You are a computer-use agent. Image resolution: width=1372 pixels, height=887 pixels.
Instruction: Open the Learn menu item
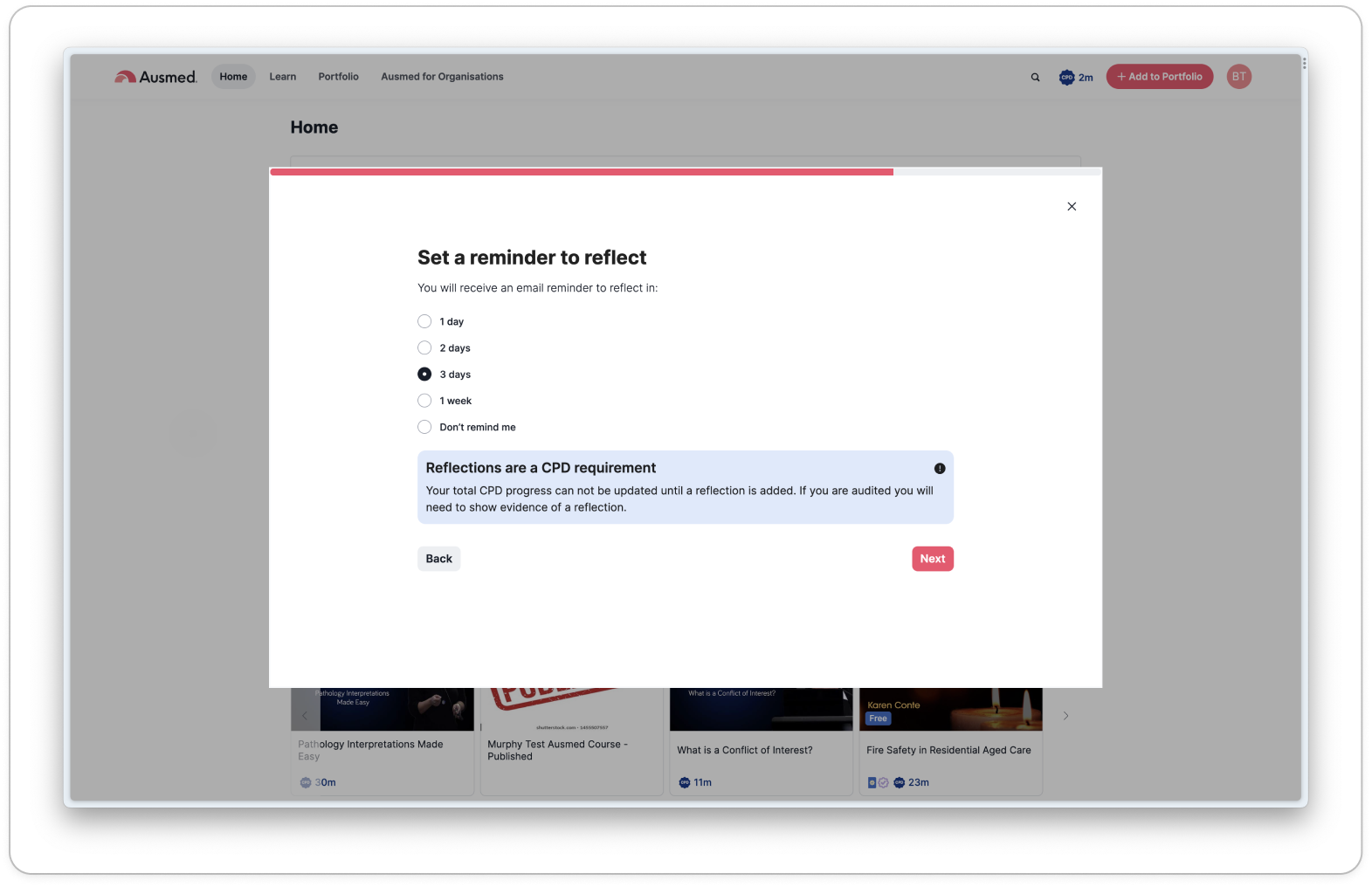[283, 77]
